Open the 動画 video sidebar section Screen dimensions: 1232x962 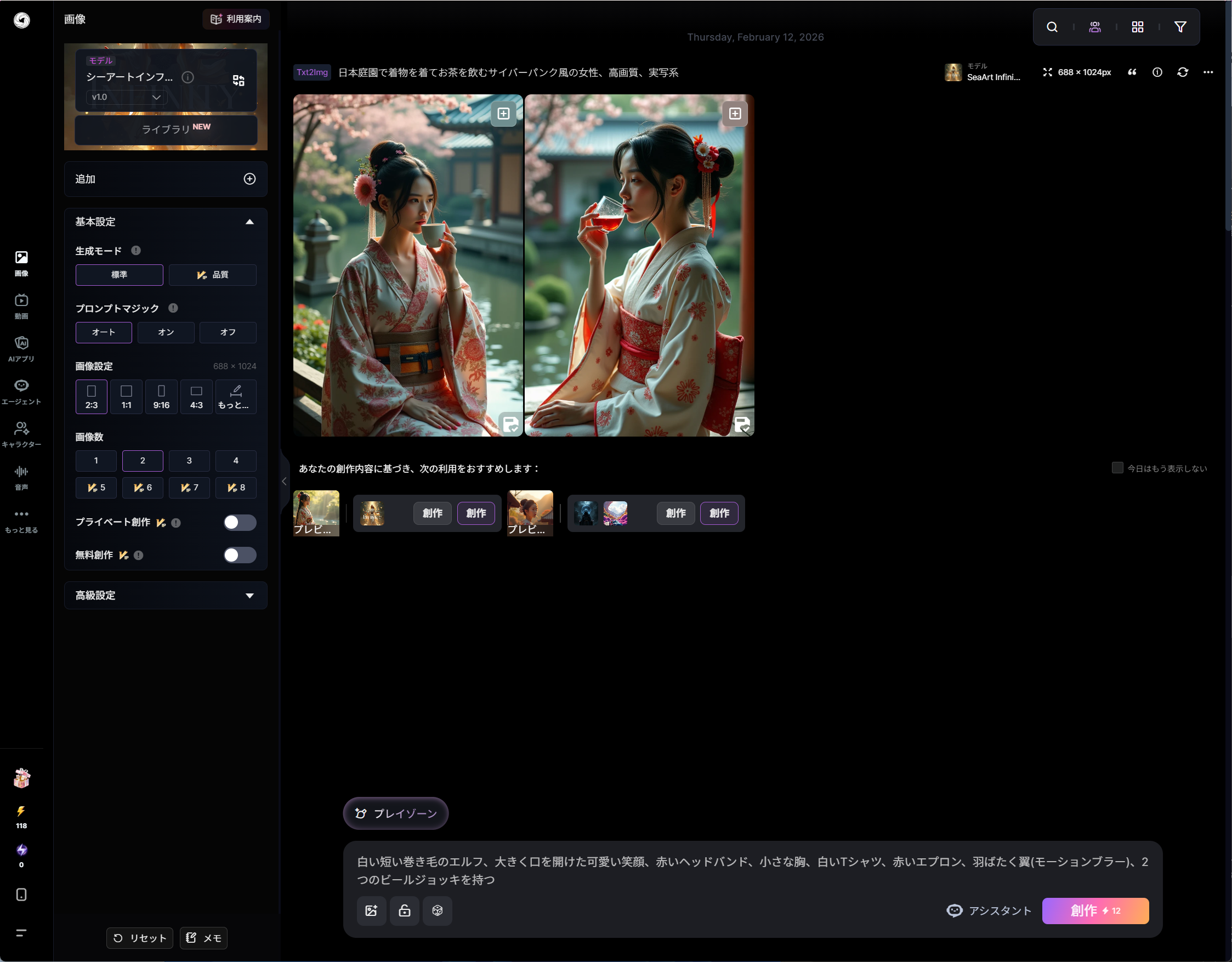pos(21,306)
